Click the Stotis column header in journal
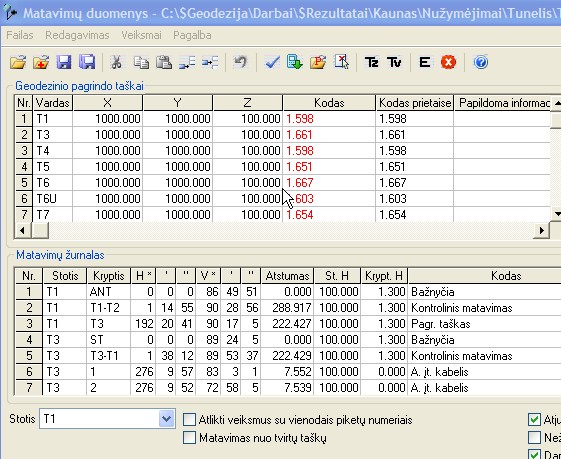The image size is (561, 459). coord(65,276)
